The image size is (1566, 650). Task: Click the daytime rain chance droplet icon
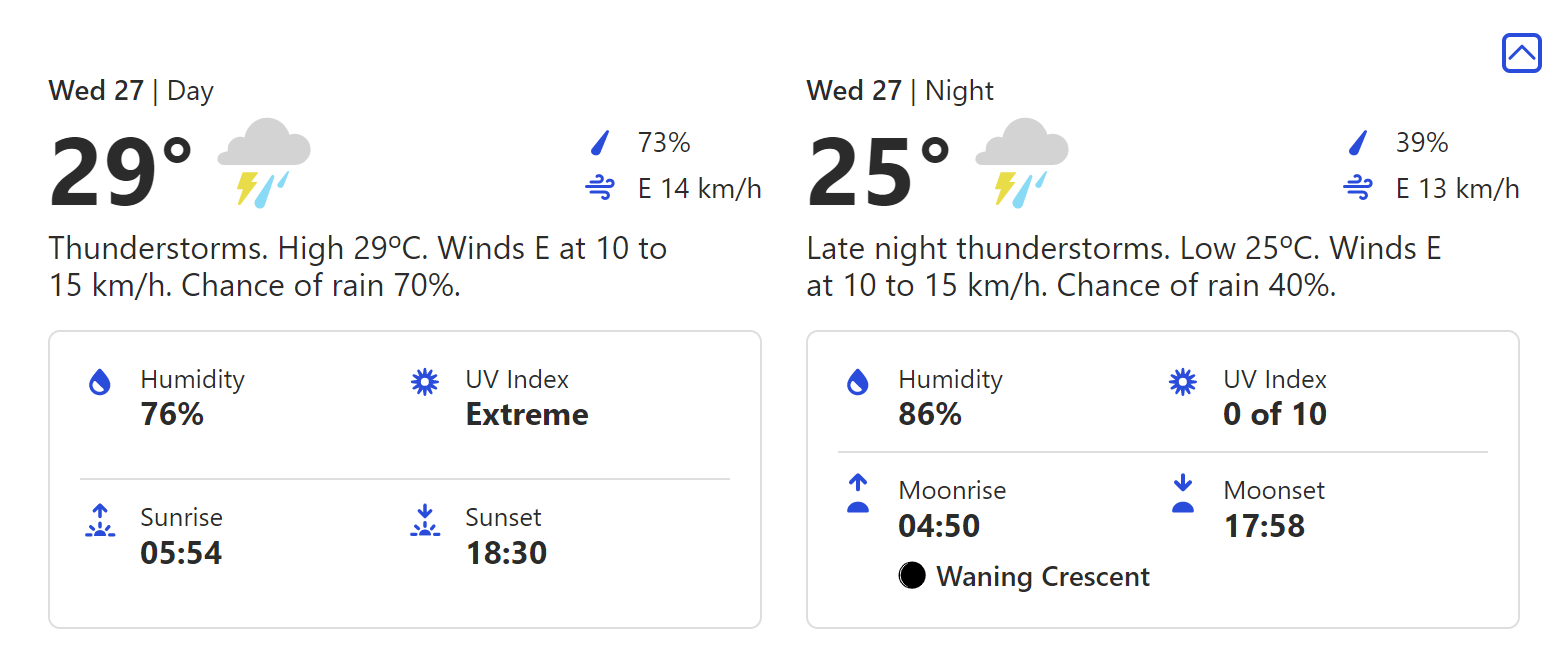600,144
